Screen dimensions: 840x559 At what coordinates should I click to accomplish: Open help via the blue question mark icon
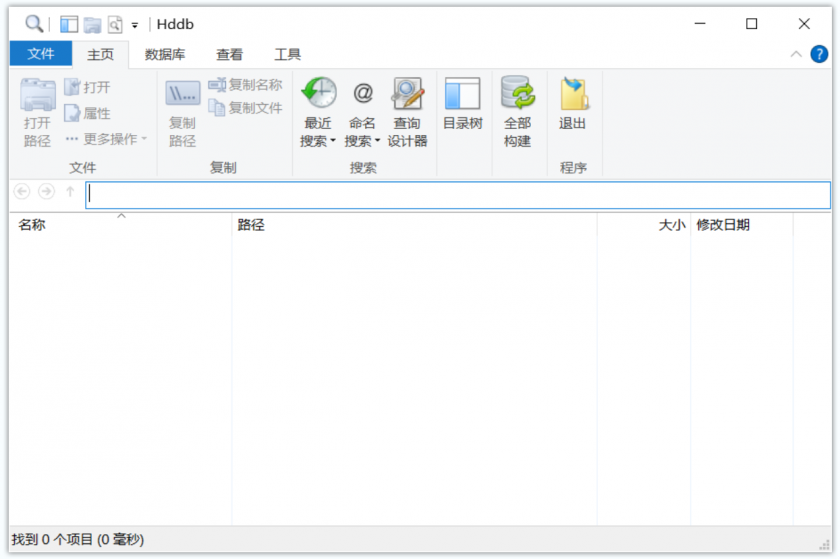tap(819, 54)
